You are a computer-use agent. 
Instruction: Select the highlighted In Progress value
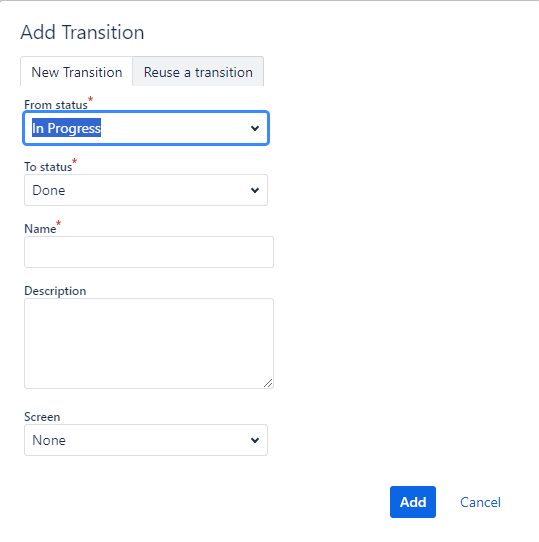[x=66, y=128]
